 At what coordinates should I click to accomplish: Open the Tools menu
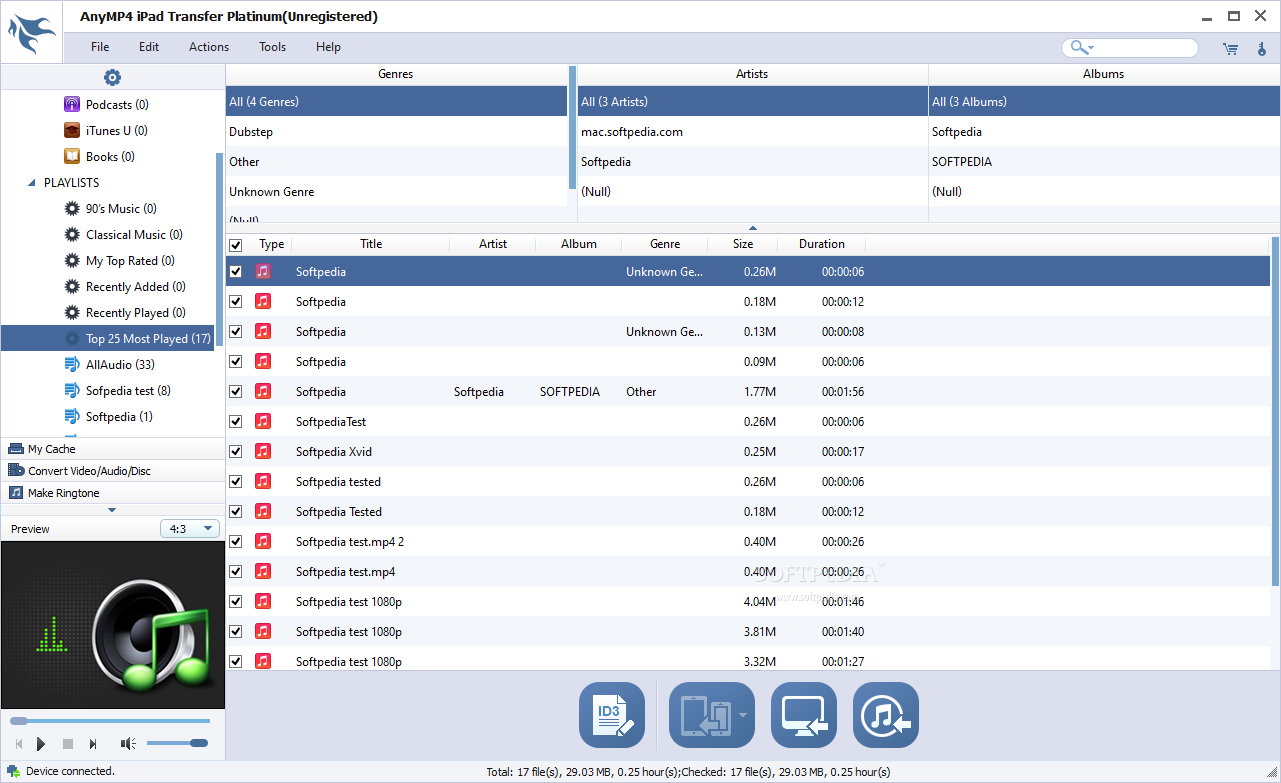[x=273, y=47]
